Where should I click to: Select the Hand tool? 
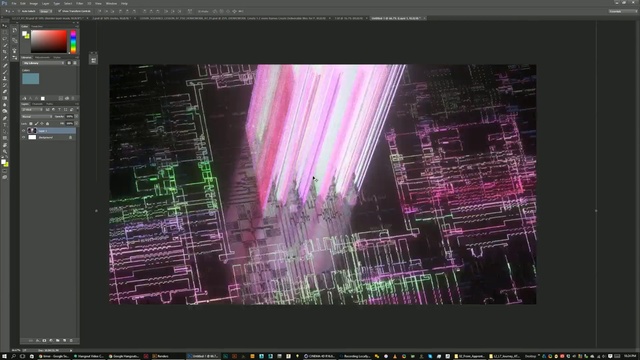5,144
